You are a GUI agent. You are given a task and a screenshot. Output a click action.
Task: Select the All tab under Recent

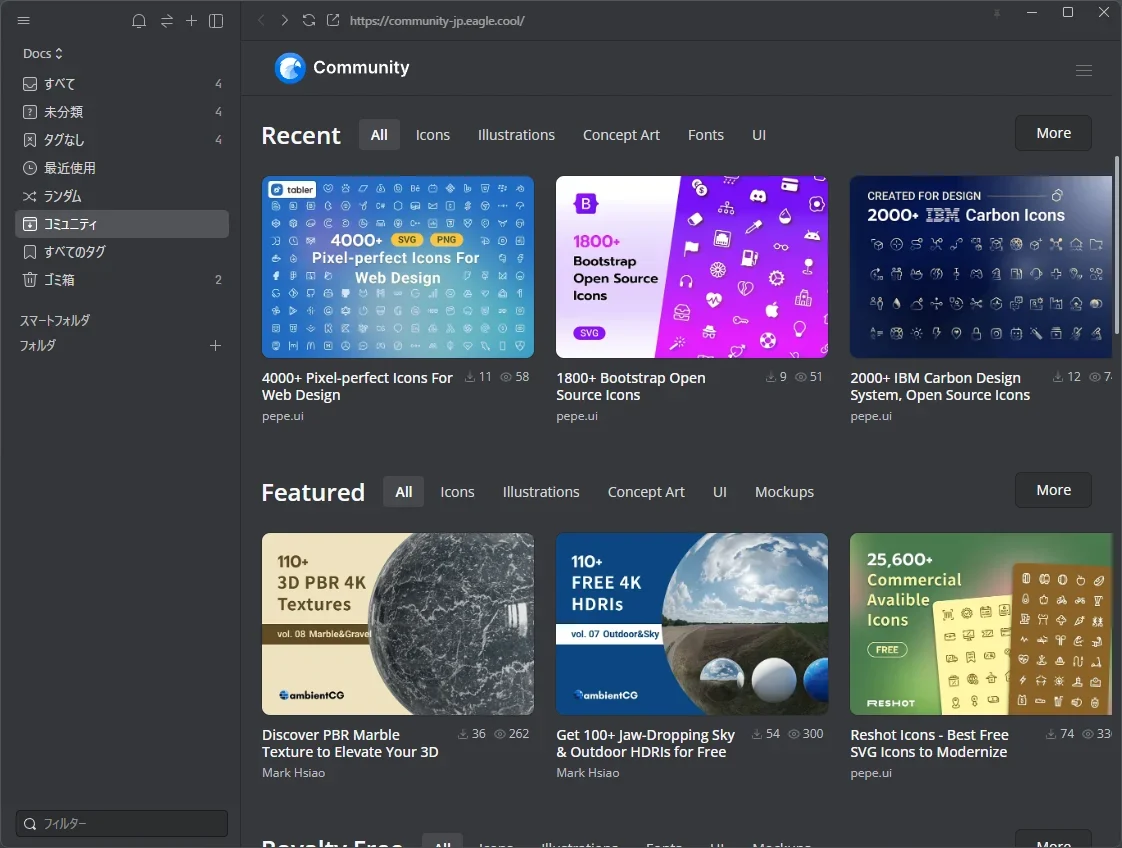click(x=379, y=135)
